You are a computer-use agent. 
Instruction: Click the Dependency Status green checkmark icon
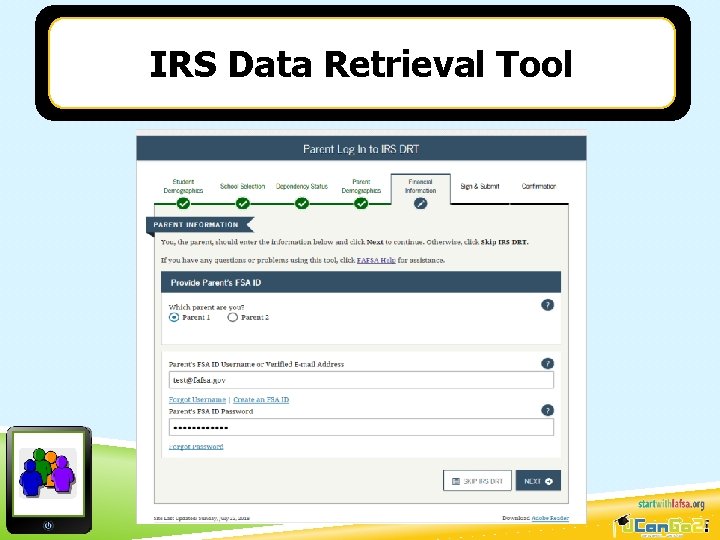click(x=302, y=203)
